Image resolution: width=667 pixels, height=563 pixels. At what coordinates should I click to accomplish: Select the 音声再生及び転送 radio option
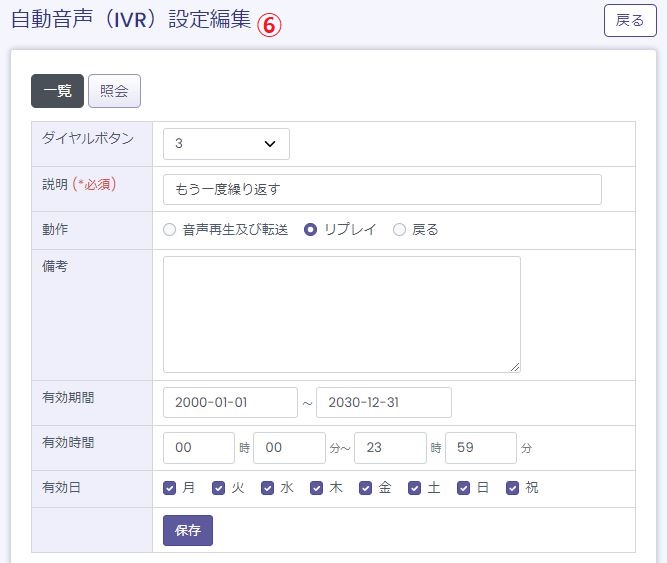pyautogui.click(x=170, y=230)
